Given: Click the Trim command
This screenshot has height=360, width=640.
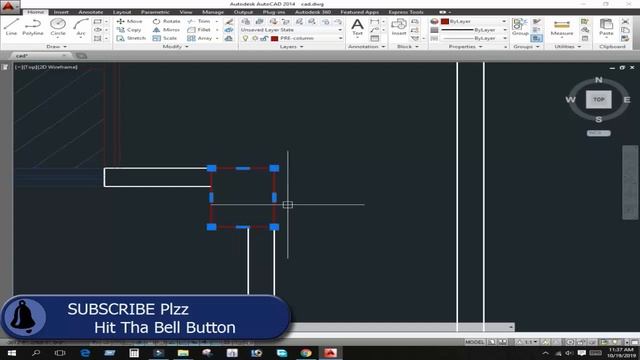Looking at the screenshot, I should 199,21.
